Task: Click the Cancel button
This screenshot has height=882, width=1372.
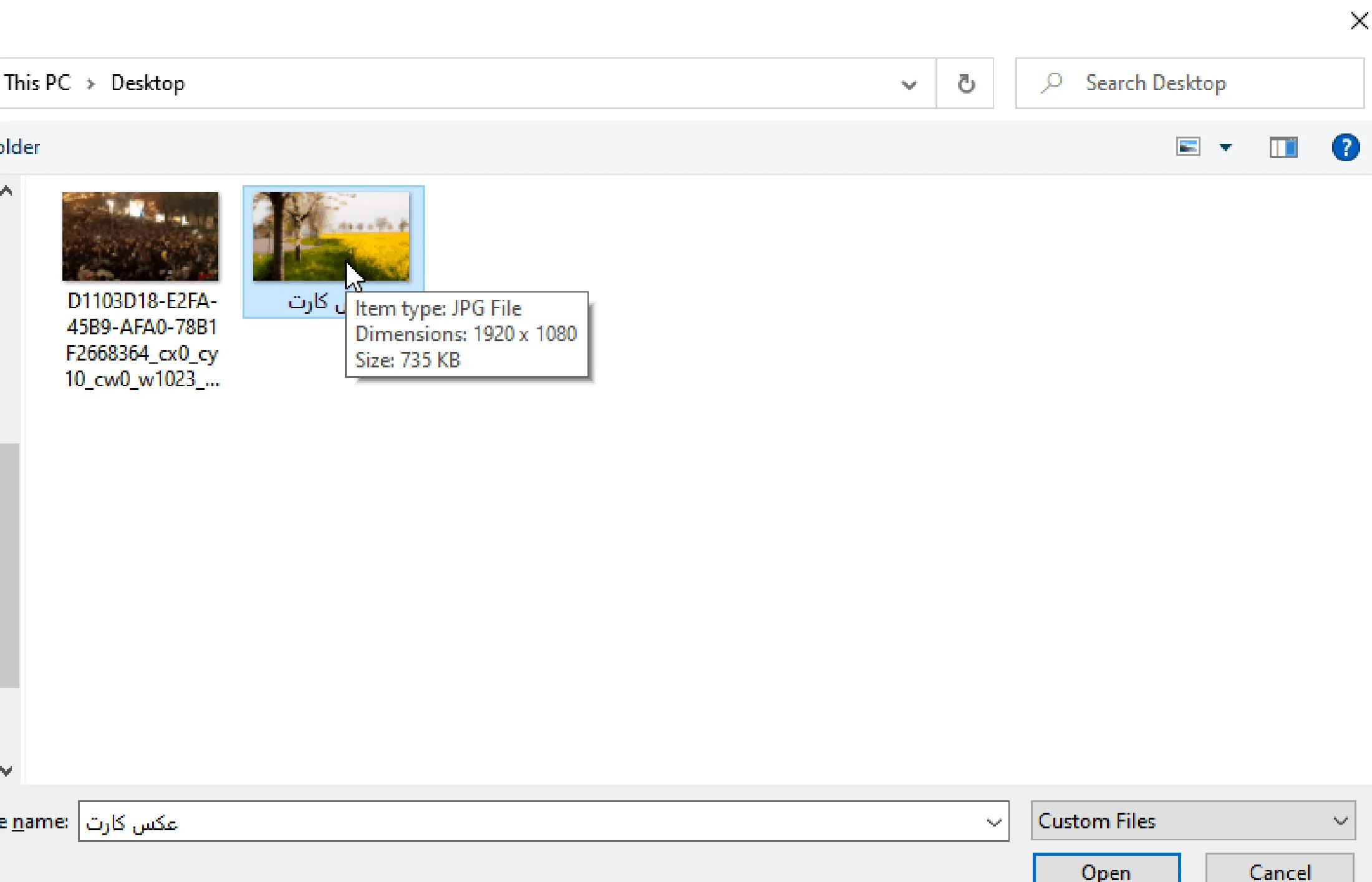Action: [x=1280, y=870]
